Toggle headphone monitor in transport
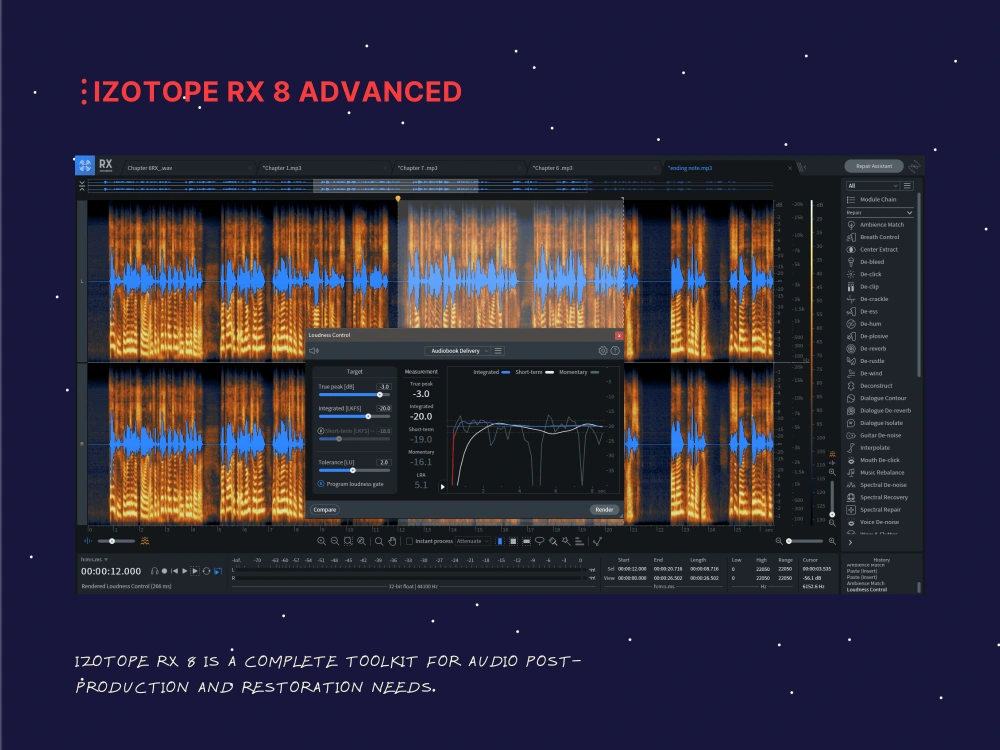Image resolution: width=1000 pixels, height=750 pixels. coord(154,571)
